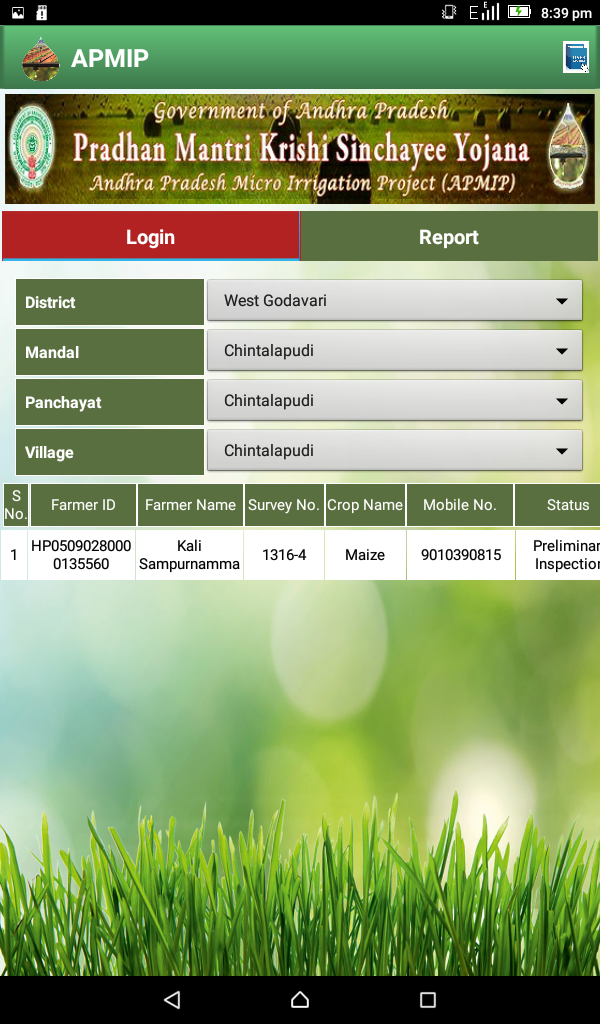Click the S No. column header
This screenshot has width=600, height=1024.
(x=16, y=505)
